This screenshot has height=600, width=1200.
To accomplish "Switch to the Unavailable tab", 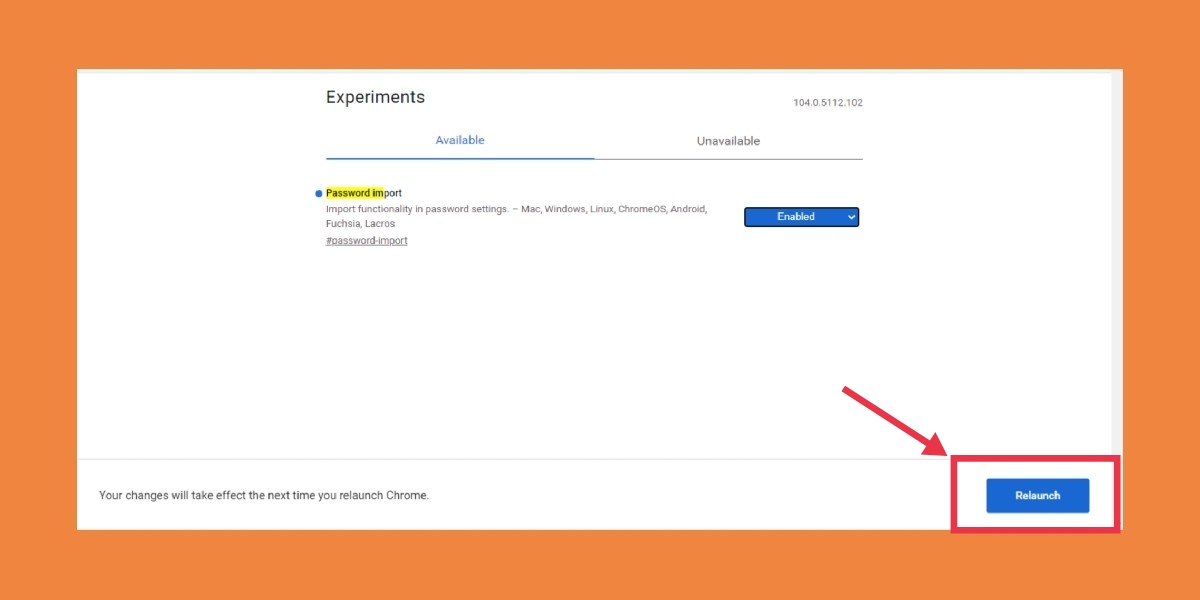I will point(727,140).
